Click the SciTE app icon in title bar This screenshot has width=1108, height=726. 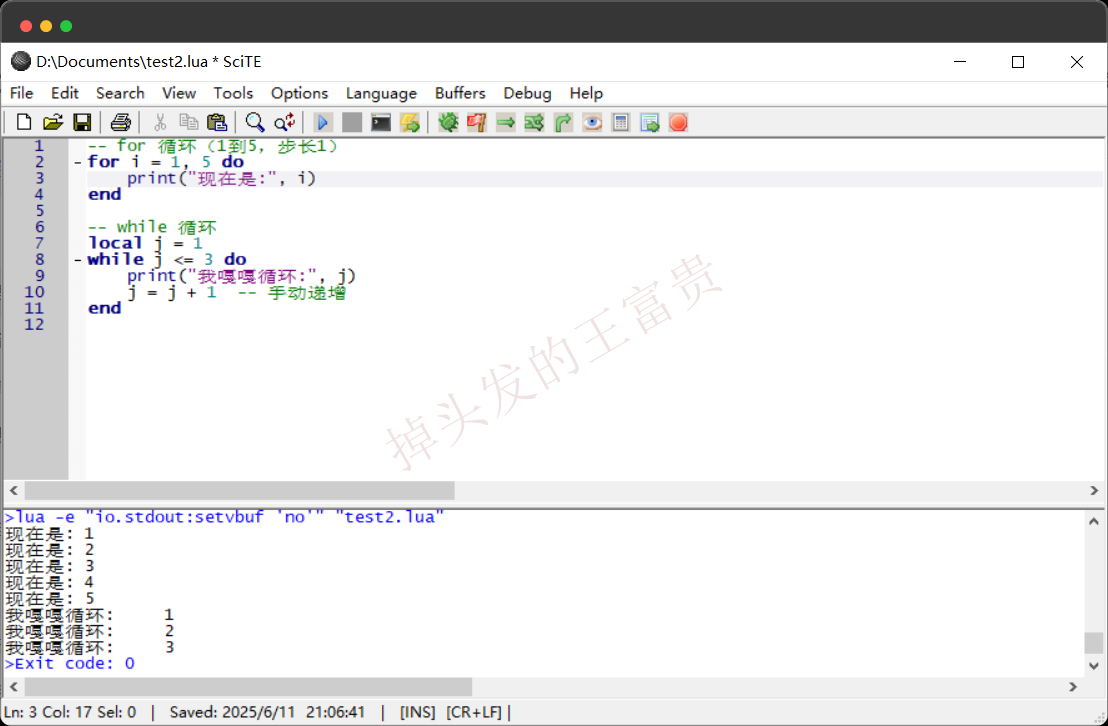tap(20, 62)
